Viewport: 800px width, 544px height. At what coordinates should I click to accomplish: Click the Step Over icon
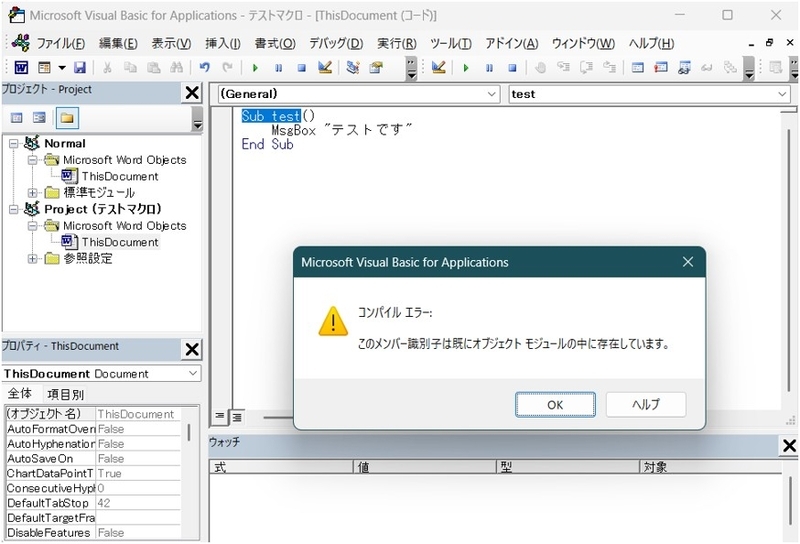tap(586, 67)
